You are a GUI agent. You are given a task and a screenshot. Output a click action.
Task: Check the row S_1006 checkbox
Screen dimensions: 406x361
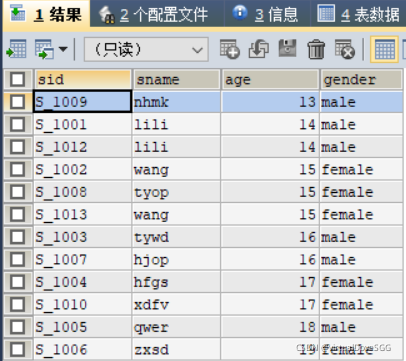point(17,350)
